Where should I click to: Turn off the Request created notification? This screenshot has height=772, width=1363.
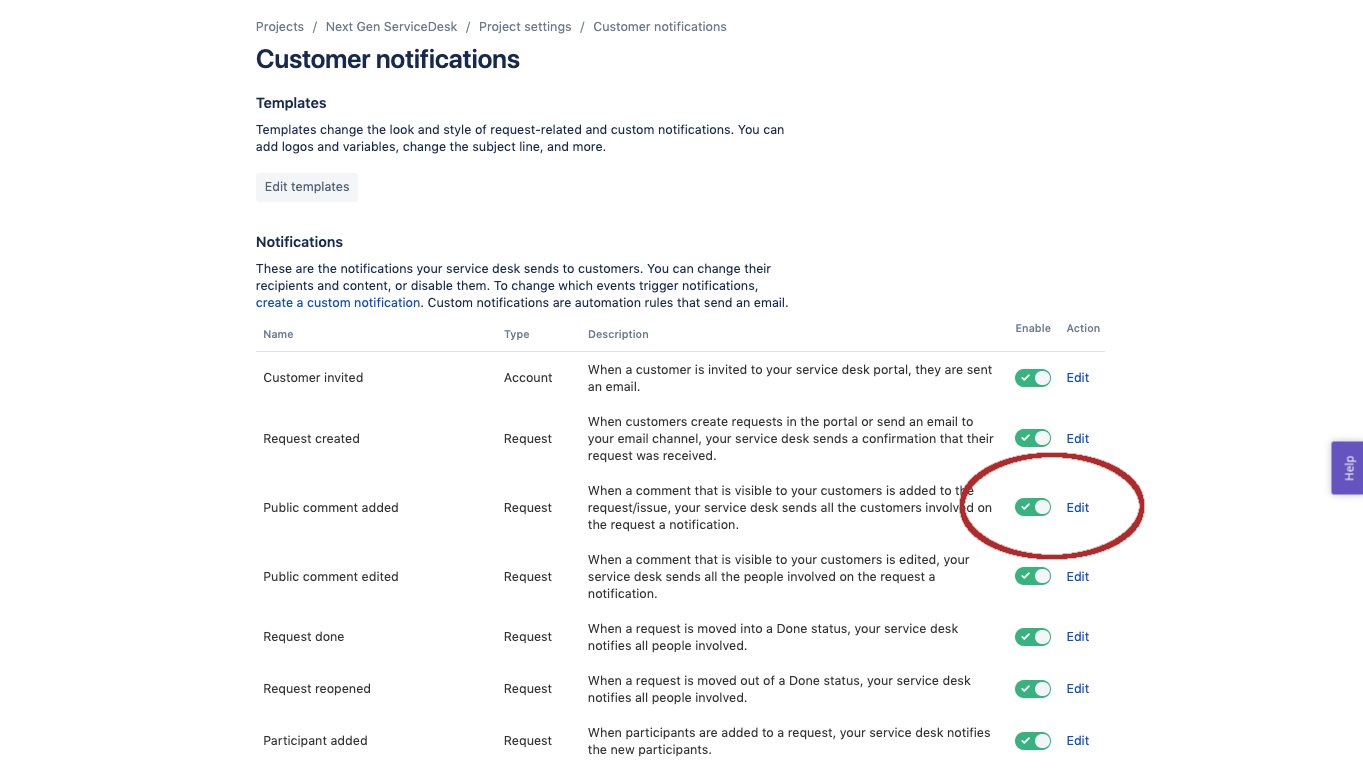[1033, 438]
